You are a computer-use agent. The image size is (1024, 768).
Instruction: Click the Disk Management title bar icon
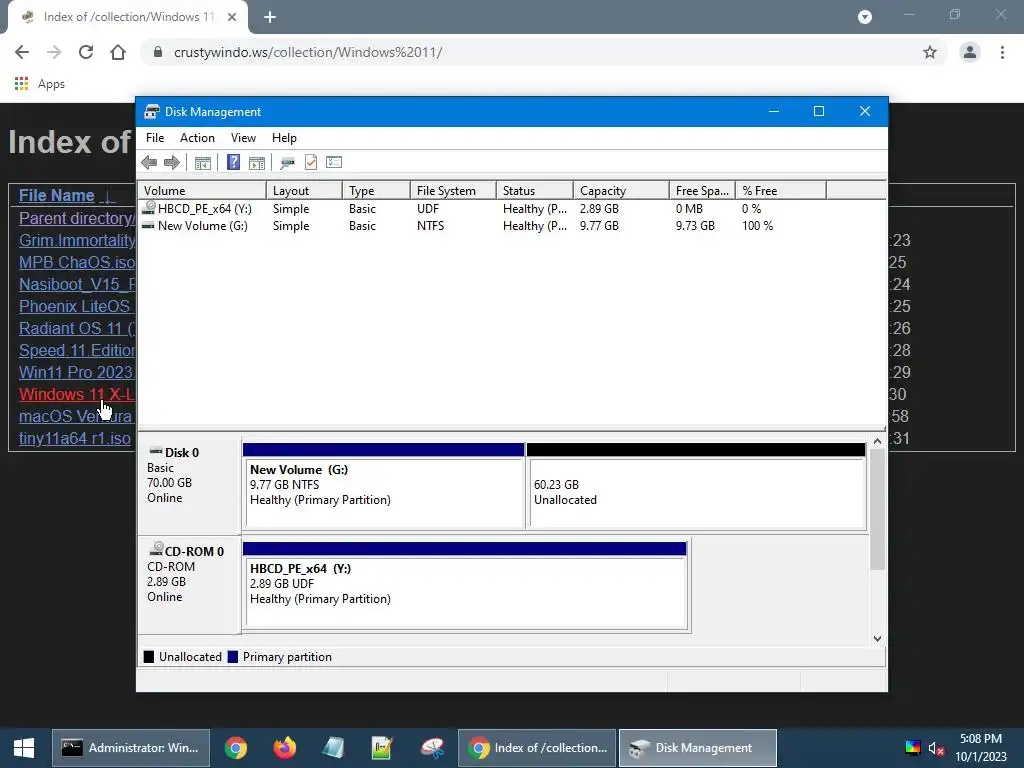(x=152, y=112)
